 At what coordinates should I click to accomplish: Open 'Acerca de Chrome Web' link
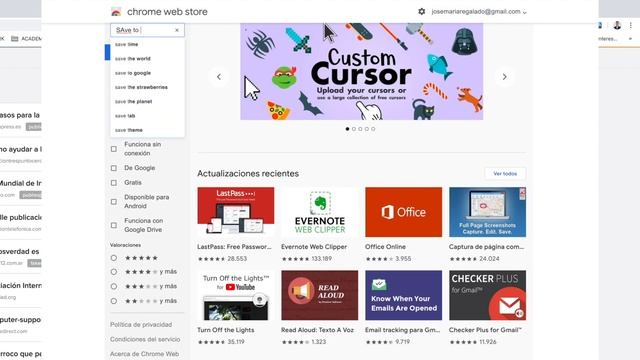pos(144,354)
